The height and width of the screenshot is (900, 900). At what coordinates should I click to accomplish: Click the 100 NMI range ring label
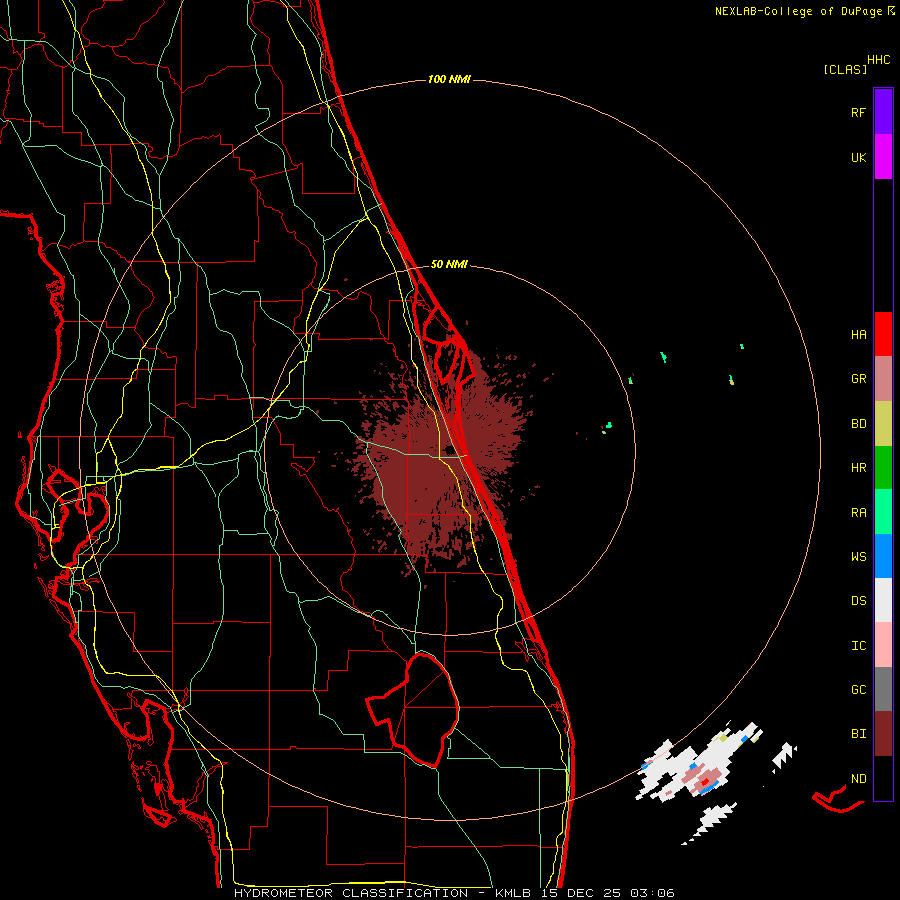(x=449, y=79)
